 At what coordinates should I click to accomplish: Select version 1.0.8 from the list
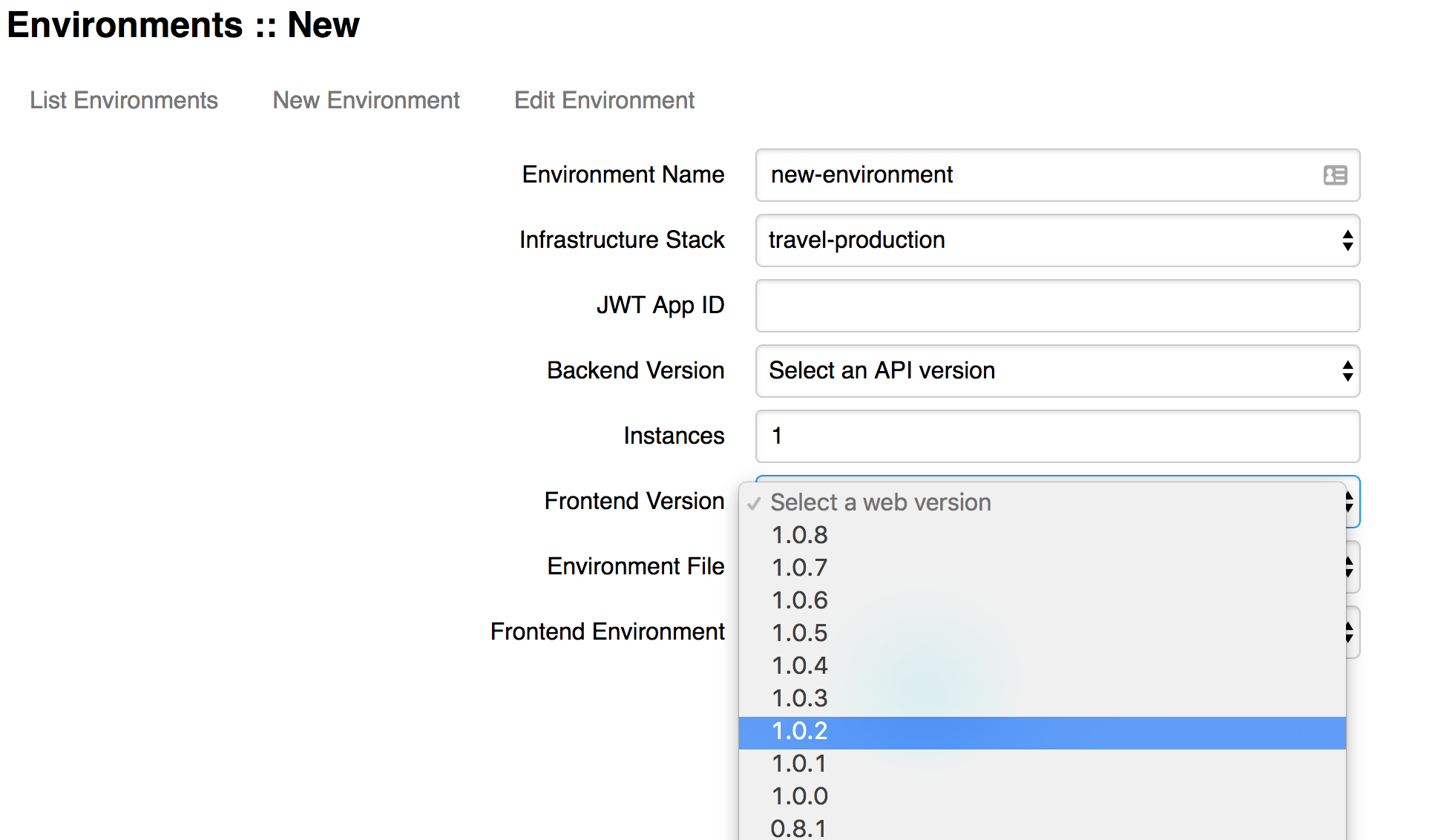click(x=800, y=535)
